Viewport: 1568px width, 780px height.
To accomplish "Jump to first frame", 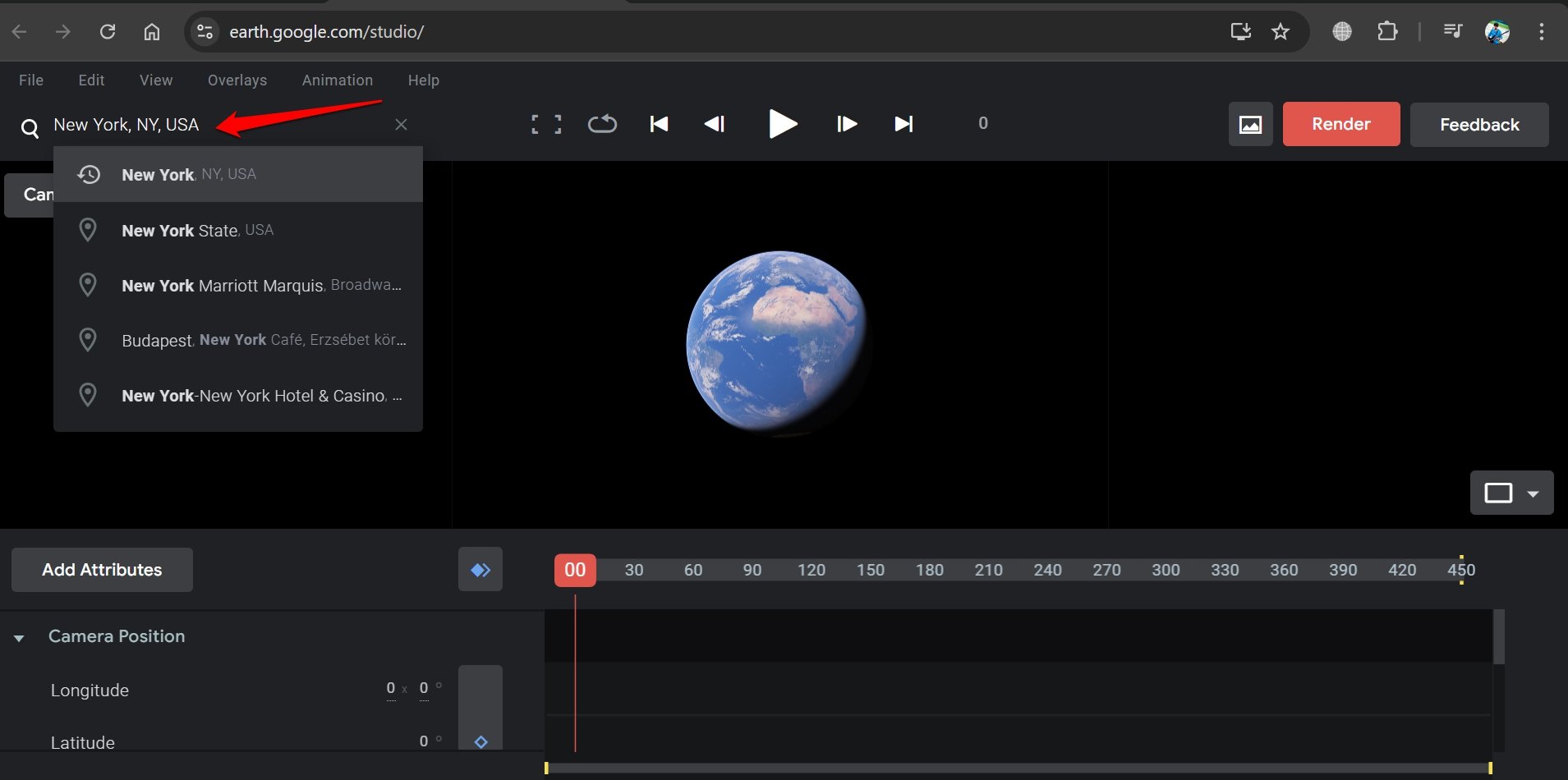I will pyautogui.click(x=659, y=124).
